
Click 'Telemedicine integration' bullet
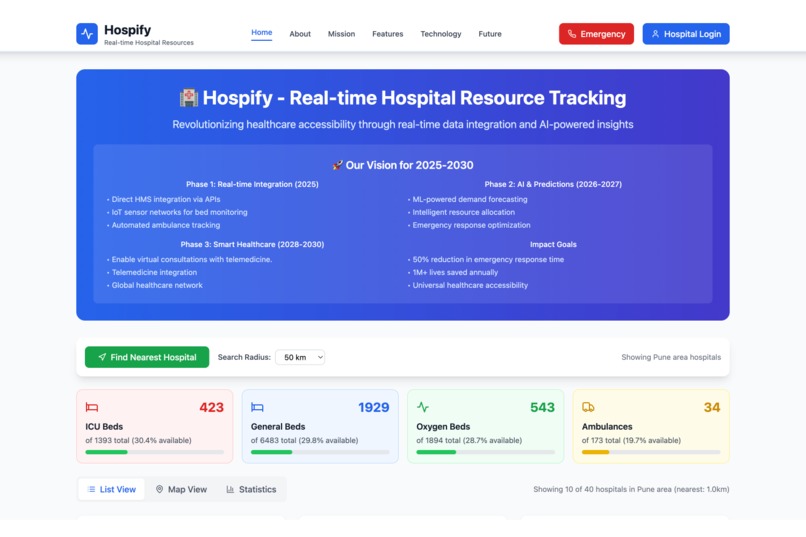(x=154, y=272)
